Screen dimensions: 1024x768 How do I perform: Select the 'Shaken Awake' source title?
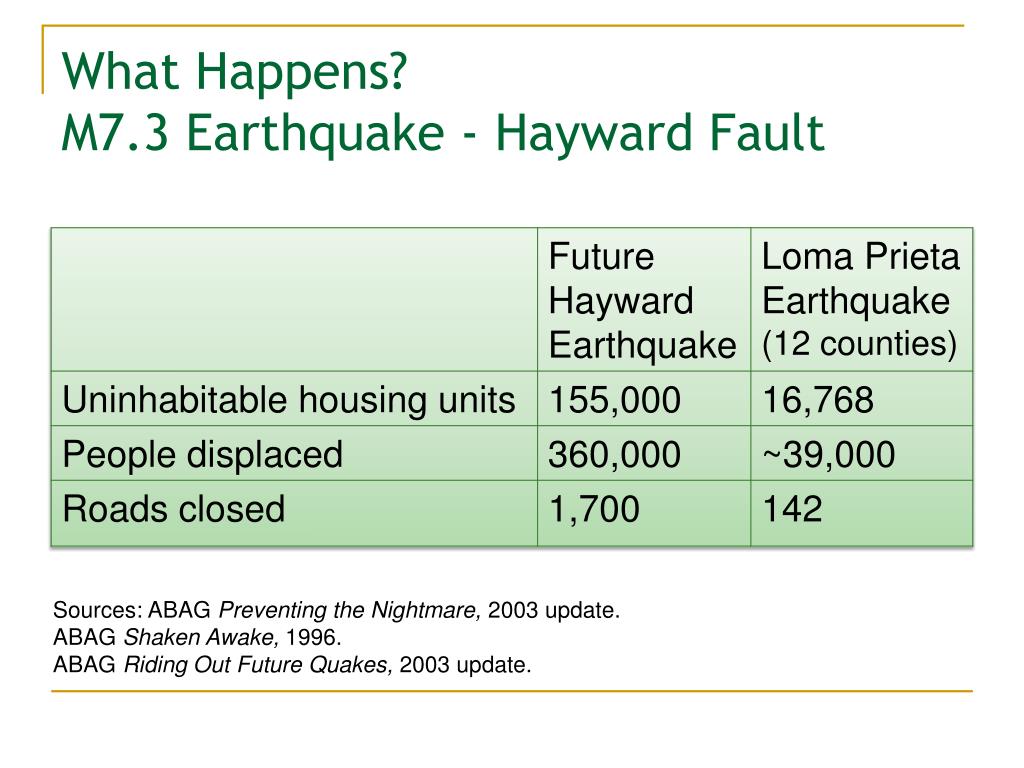[201, 637]
